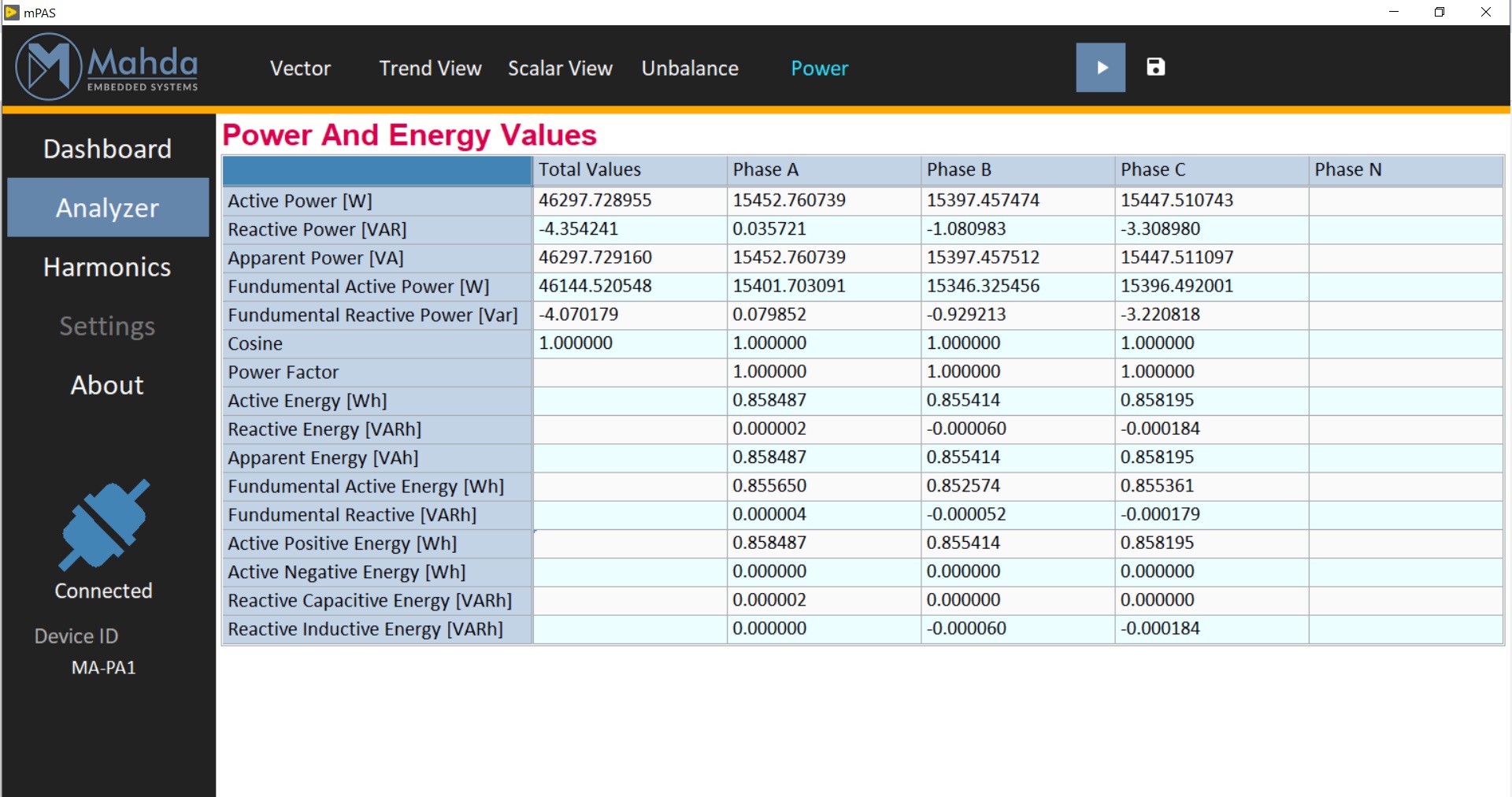Click Phase C reactive power -3.308980
The height and width of the screenshot is (797, 1512).
(x=1211, y=229)
